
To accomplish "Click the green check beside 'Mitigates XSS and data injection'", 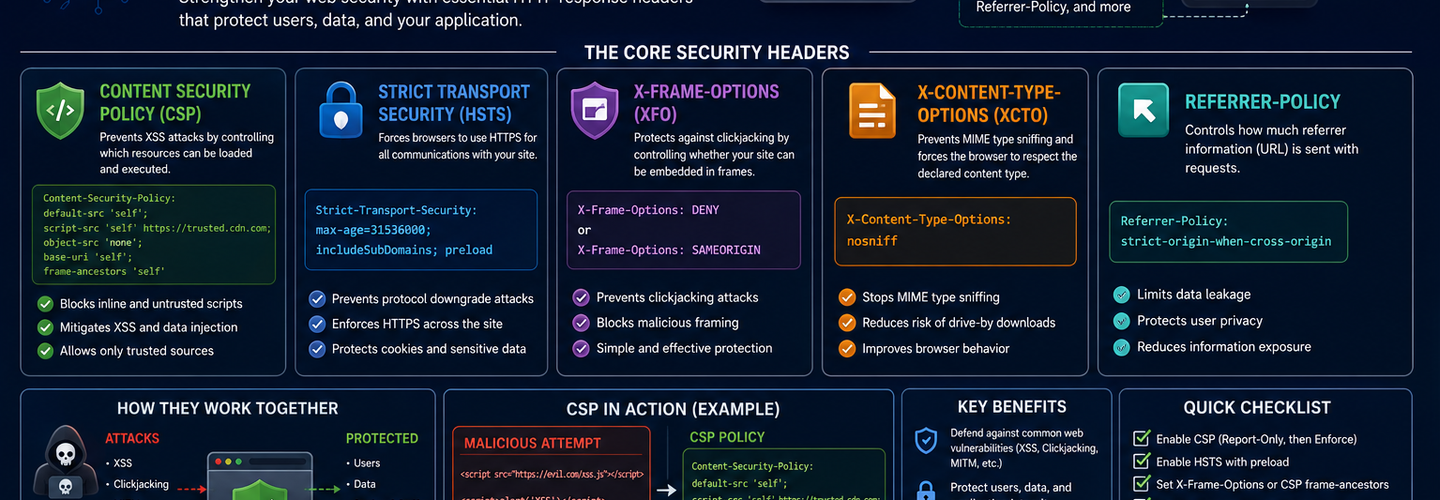I will click(45, 327).
